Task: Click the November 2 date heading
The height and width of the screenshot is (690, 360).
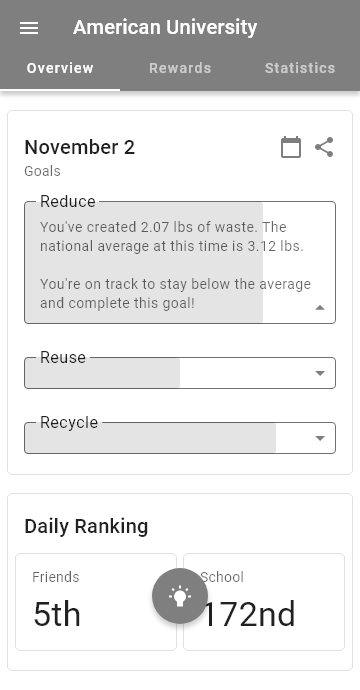Action: pyautogui.click(x=80, y=147)
